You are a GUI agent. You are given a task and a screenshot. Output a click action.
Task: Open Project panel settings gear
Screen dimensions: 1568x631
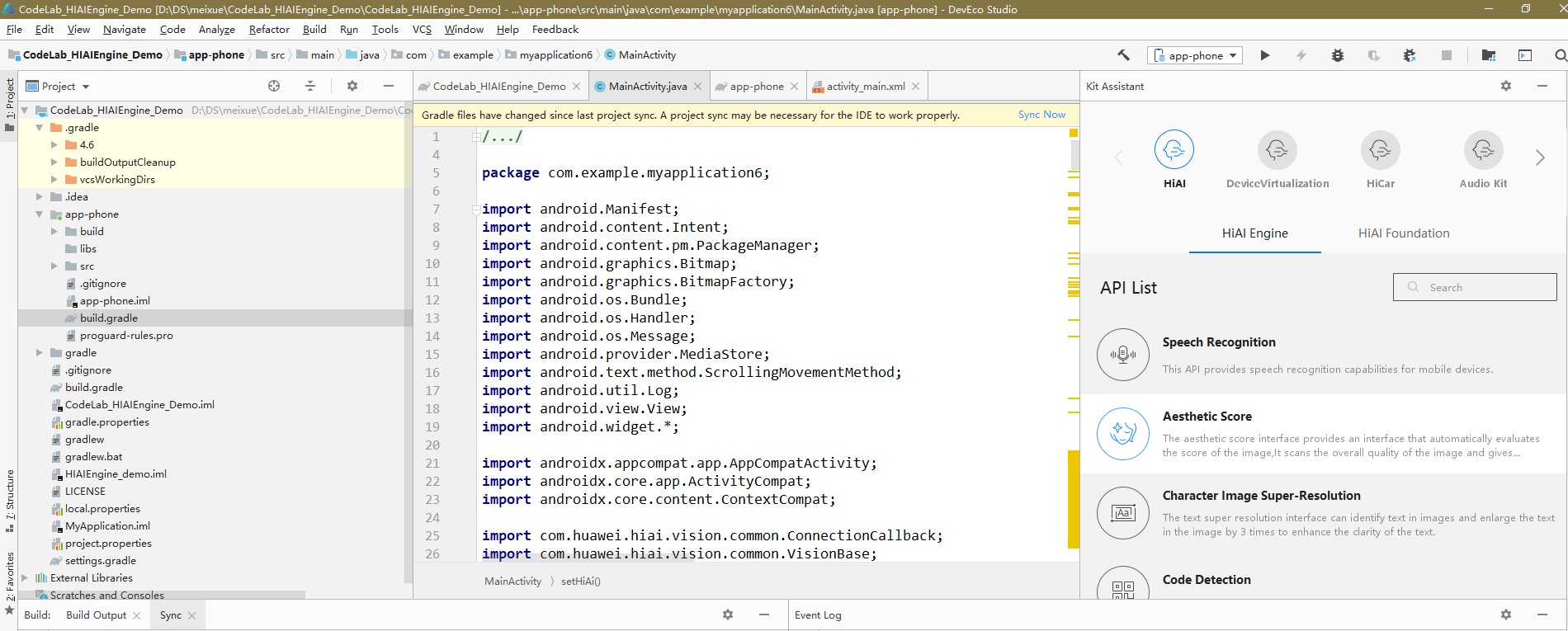[352, 86]
